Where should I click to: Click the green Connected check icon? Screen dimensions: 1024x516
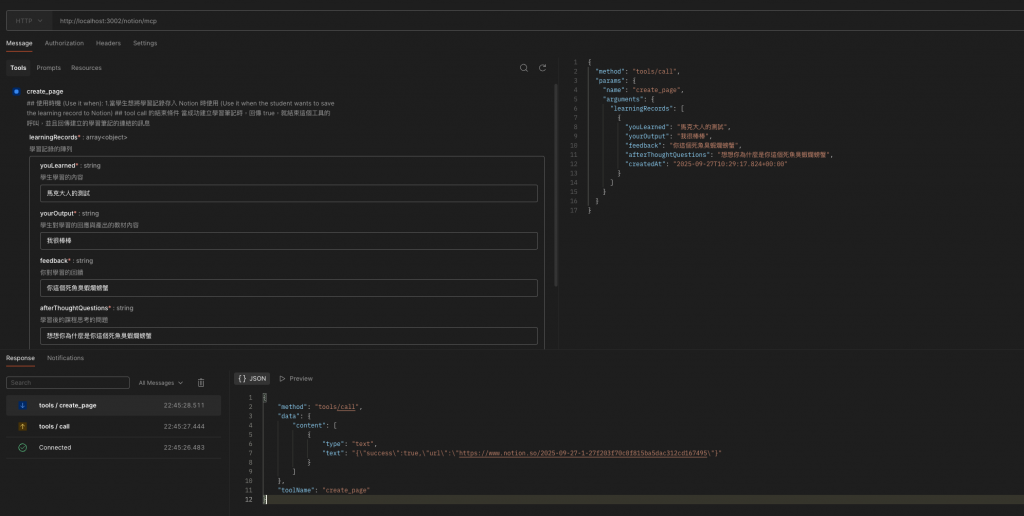click(22, 447)
